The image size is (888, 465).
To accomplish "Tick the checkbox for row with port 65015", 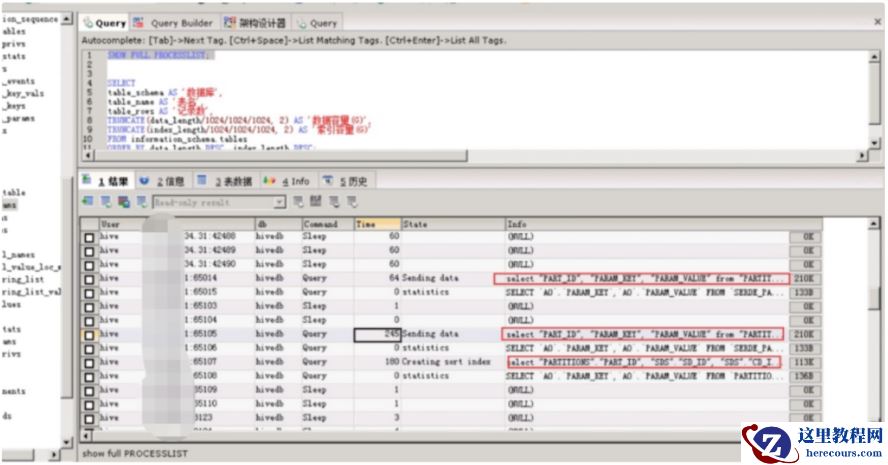I will click(89, 293).
